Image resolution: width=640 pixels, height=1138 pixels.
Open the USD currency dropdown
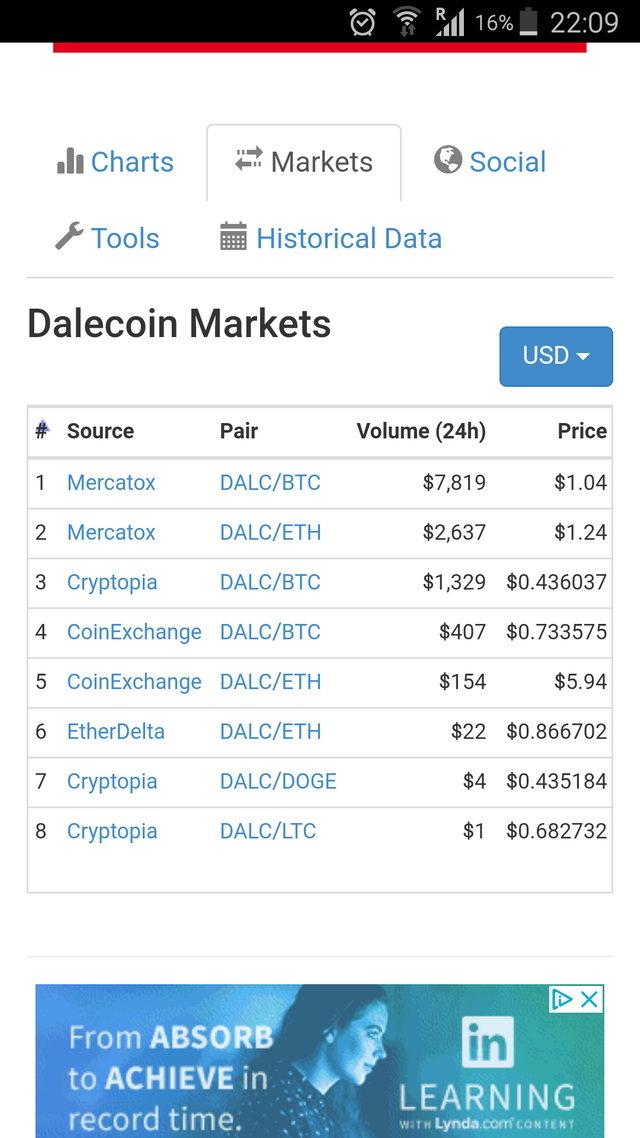point(556,356)
